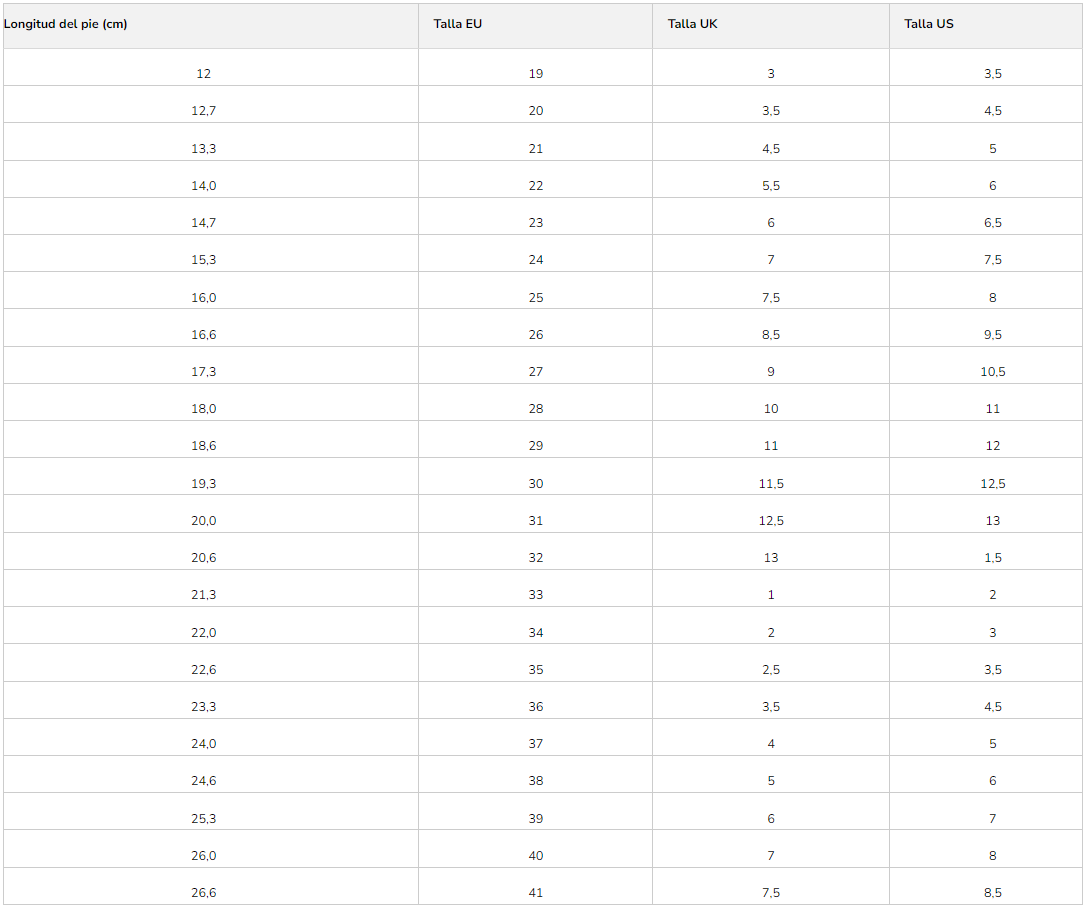Select EU size 28 cell
This screenshot has height=907, width=1088.
(536, 409)
